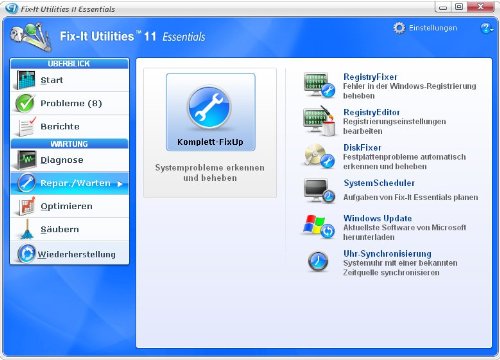The image size is (500, 360).
Task: Click the RegistryEditor paint bucket icon
Action: (319, 121)
